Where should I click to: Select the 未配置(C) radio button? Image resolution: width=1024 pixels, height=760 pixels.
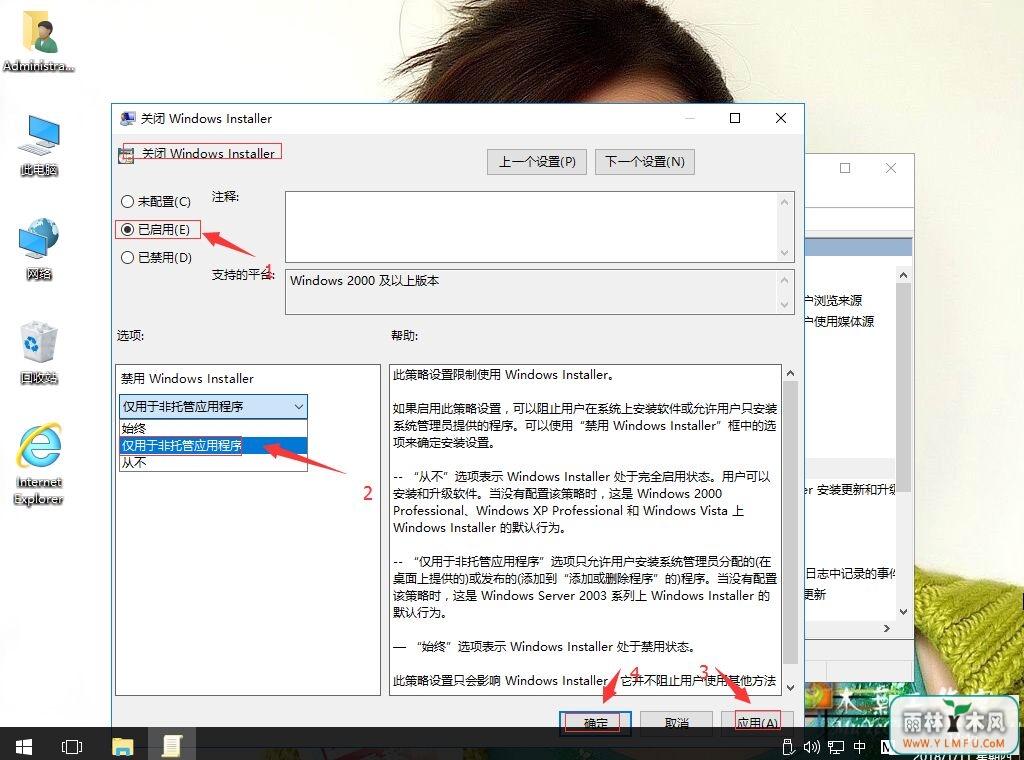[x=156, y=202]
